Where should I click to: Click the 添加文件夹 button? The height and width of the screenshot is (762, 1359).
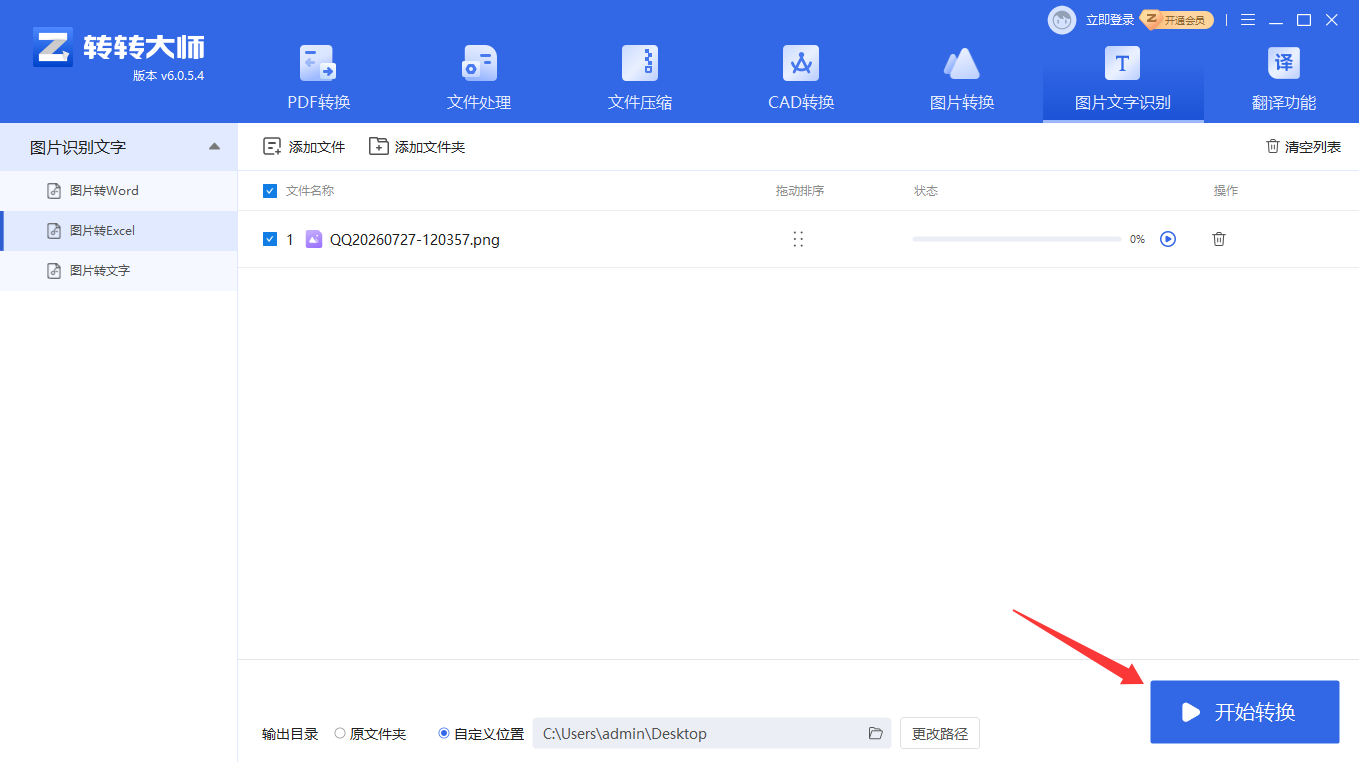tap(417, 147)
